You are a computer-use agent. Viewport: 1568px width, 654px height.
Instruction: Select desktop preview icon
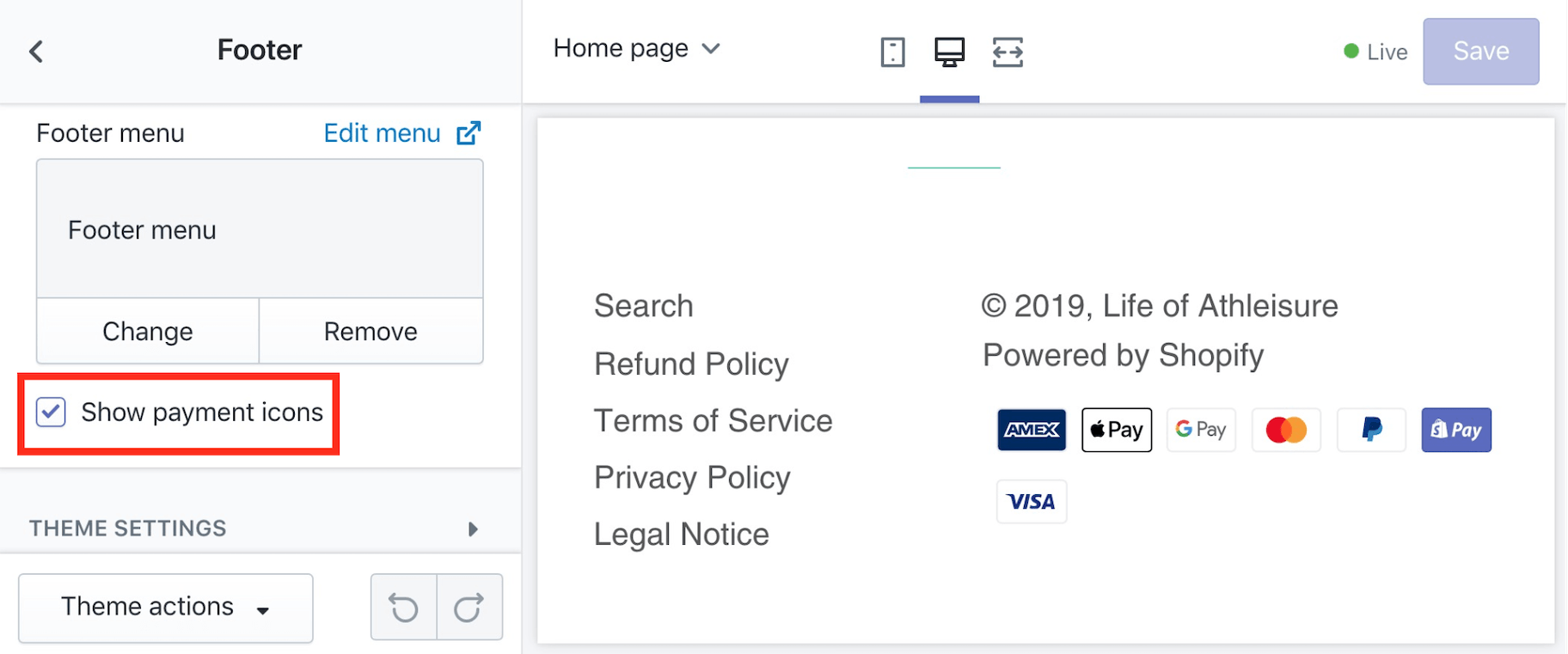click(x=949, y=52)
